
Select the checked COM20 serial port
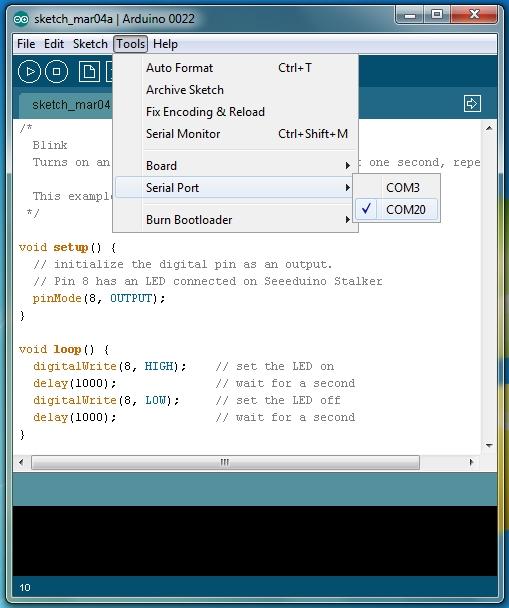[397, 210]
